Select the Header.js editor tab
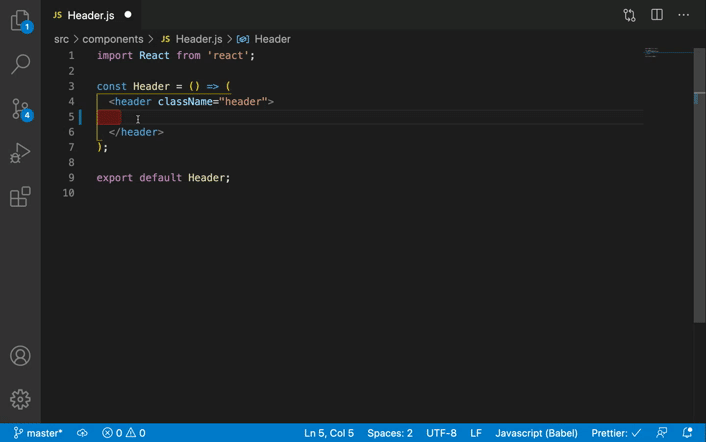The width and height of the screenshot is (706, 442). tap(92, 15)
